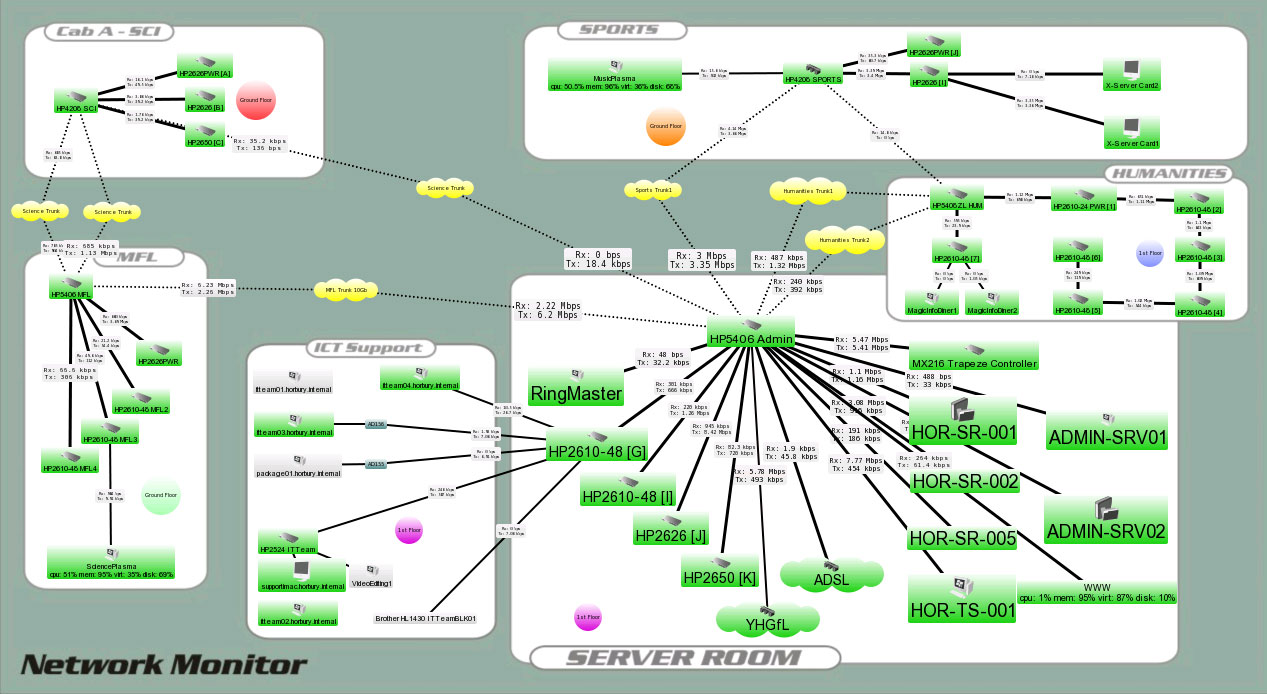Select orange Ground Floor marker in Sports
The height and width of the screenshot is (694, 1267).
pos(666,127)
